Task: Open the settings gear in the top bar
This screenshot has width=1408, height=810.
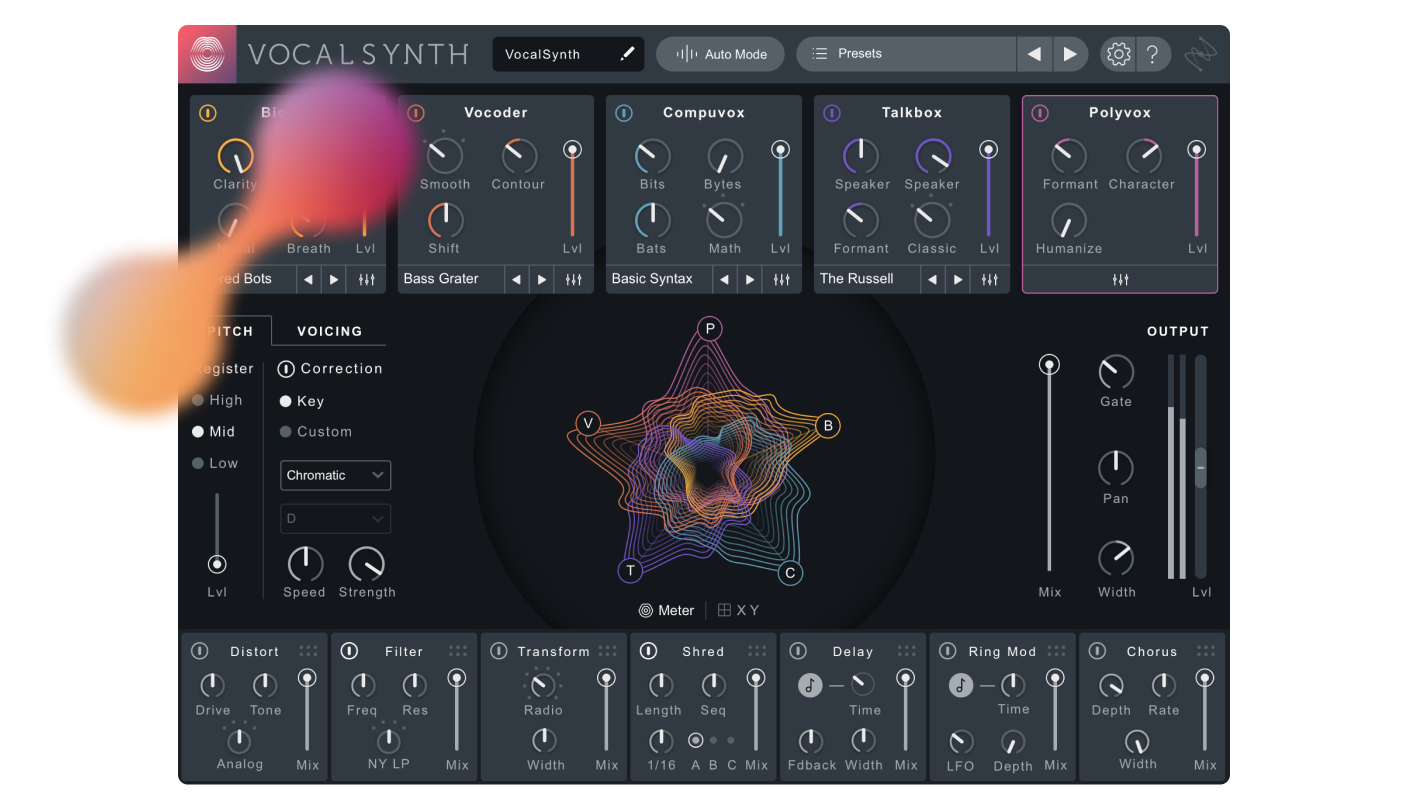Action: coord(1119,54)
